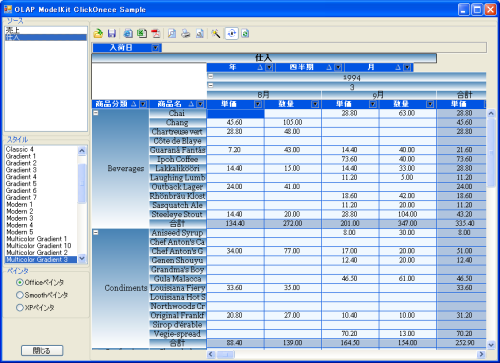The height and width of the screenshot is (363, 500).
Task: Choose Multicolor Gradient 3 style
Action: [41, 260]
